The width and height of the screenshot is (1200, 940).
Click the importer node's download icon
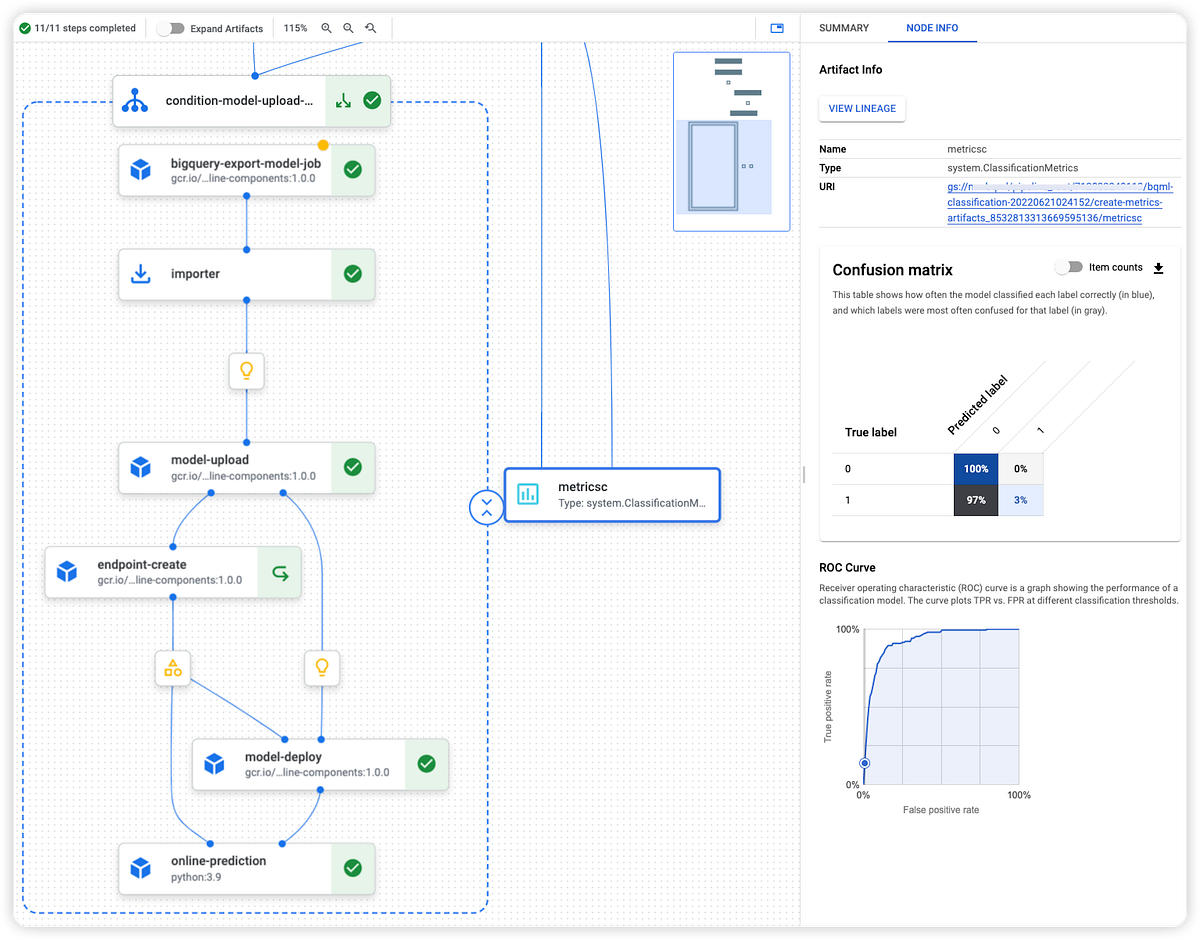pyautogui.click(x=141, y=273)
